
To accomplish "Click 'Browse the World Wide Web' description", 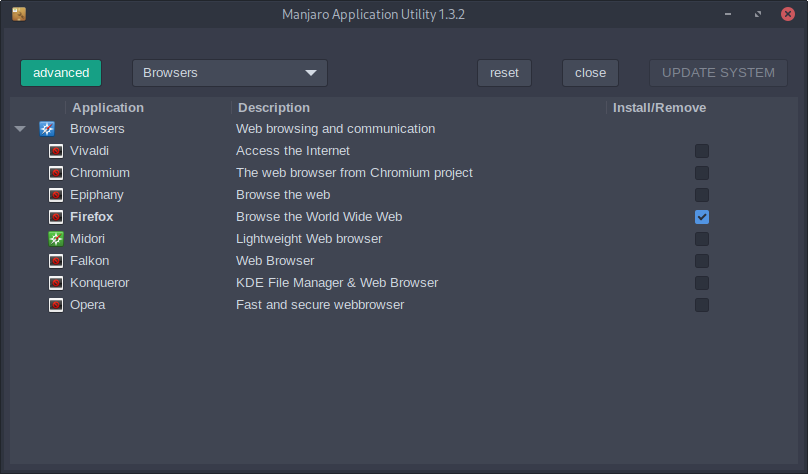I will (x=319, y=217).
